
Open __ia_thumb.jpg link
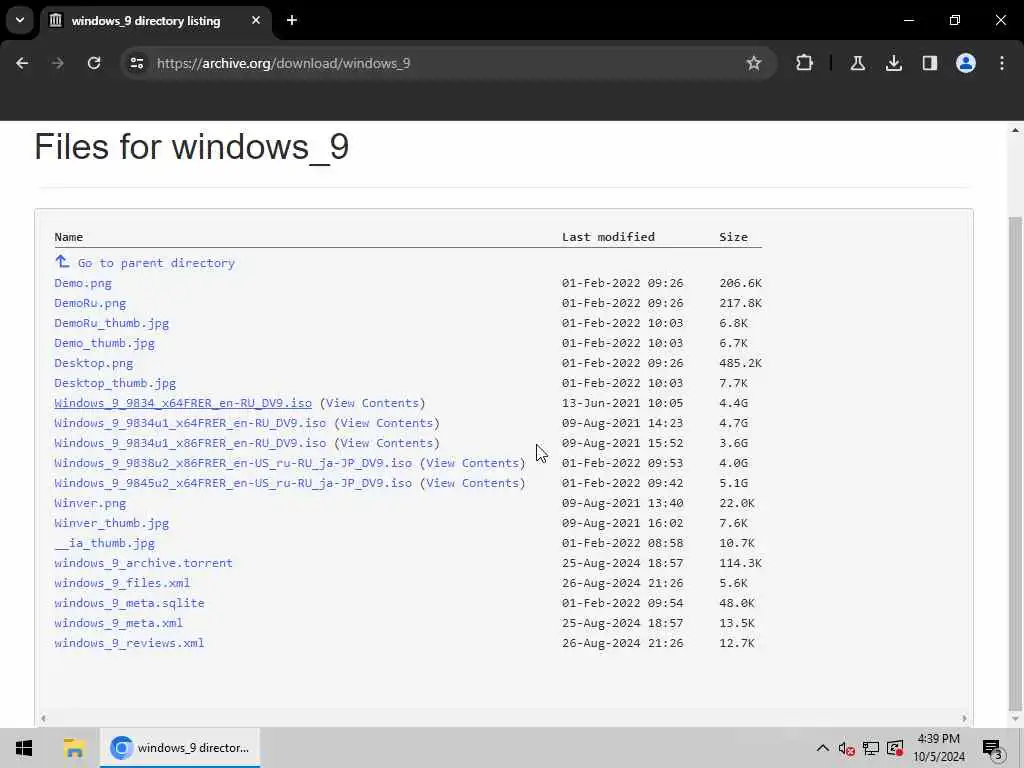[104, 543]
